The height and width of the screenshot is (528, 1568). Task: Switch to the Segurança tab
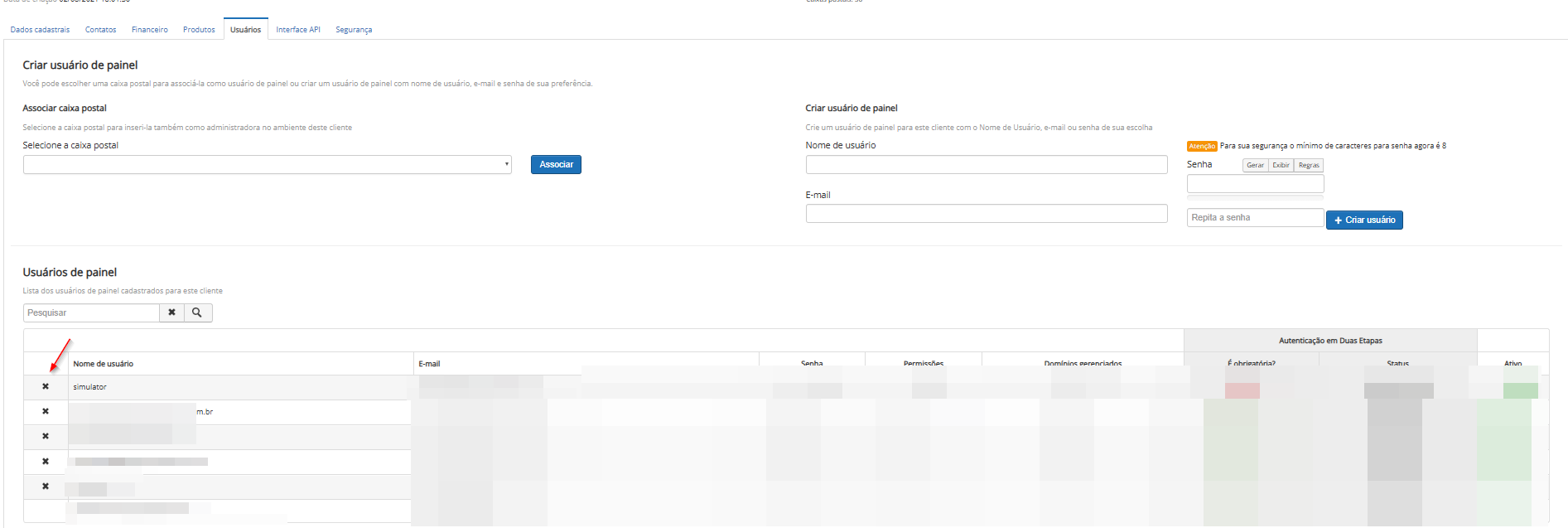354,30
